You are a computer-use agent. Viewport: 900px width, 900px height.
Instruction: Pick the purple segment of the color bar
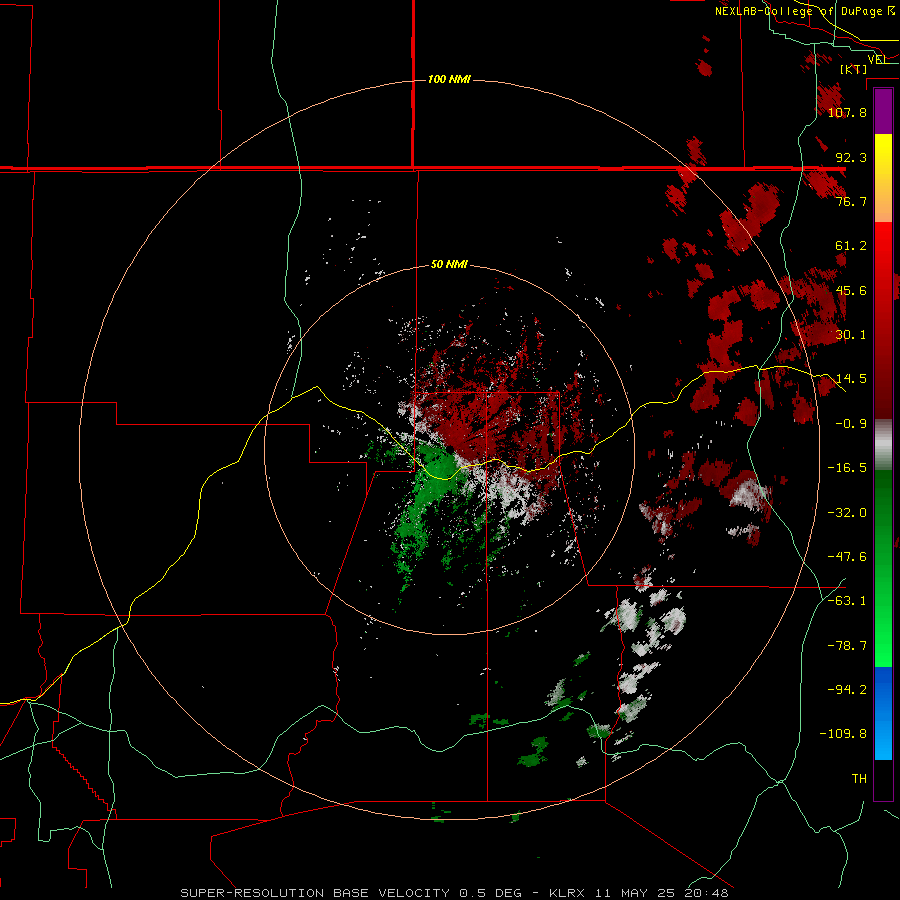(x=883, y=112)
